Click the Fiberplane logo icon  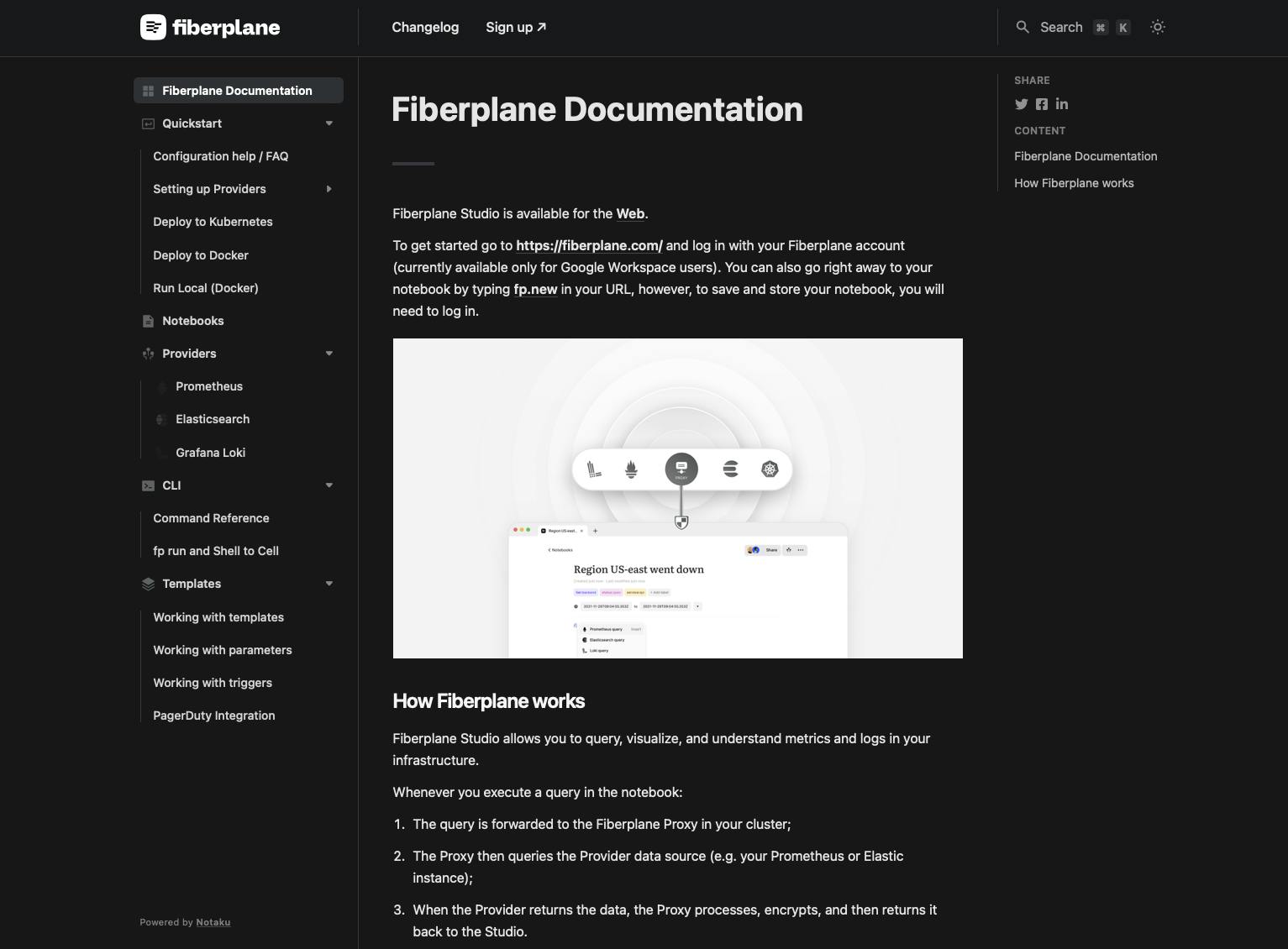pos(153,28)
